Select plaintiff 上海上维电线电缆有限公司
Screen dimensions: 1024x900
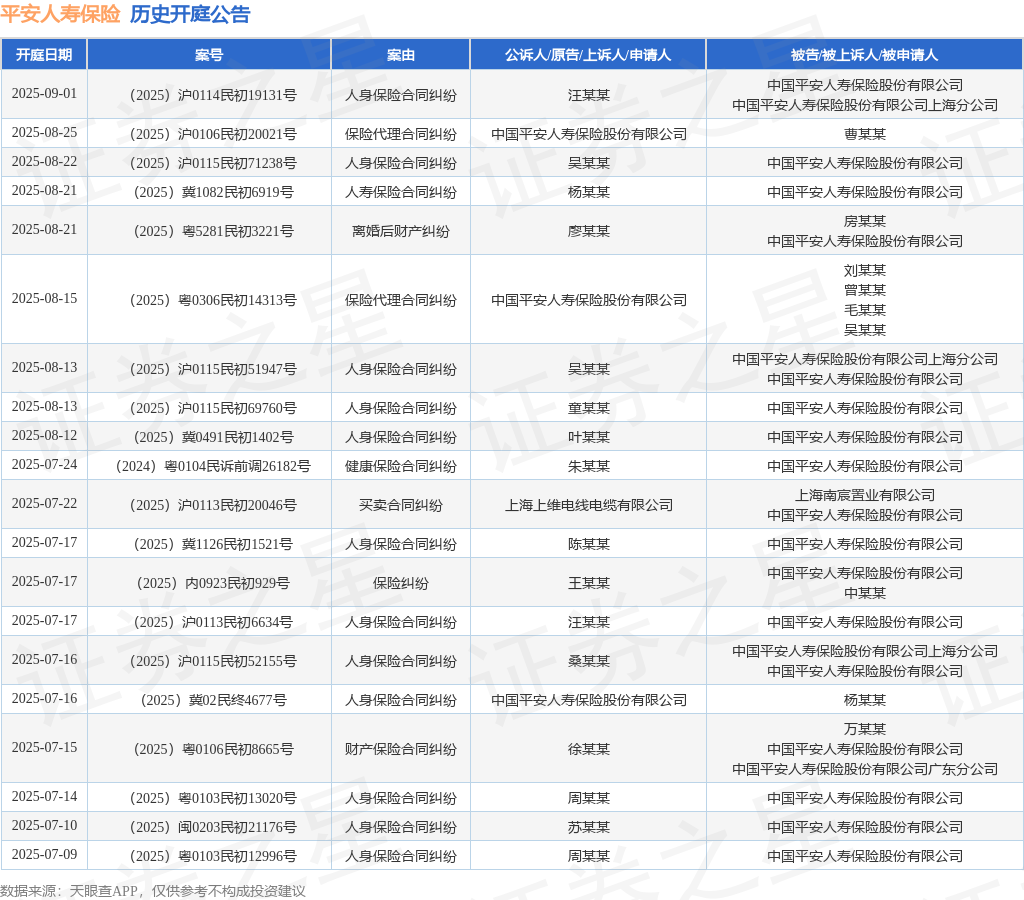tap(588, 506)
